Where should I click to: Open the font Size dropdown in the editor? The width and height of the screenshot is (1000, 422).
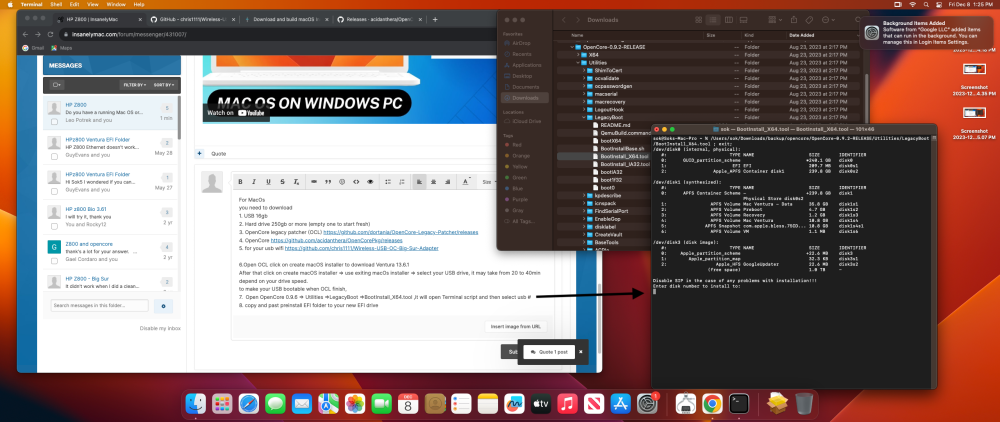(x=488, y=182)
